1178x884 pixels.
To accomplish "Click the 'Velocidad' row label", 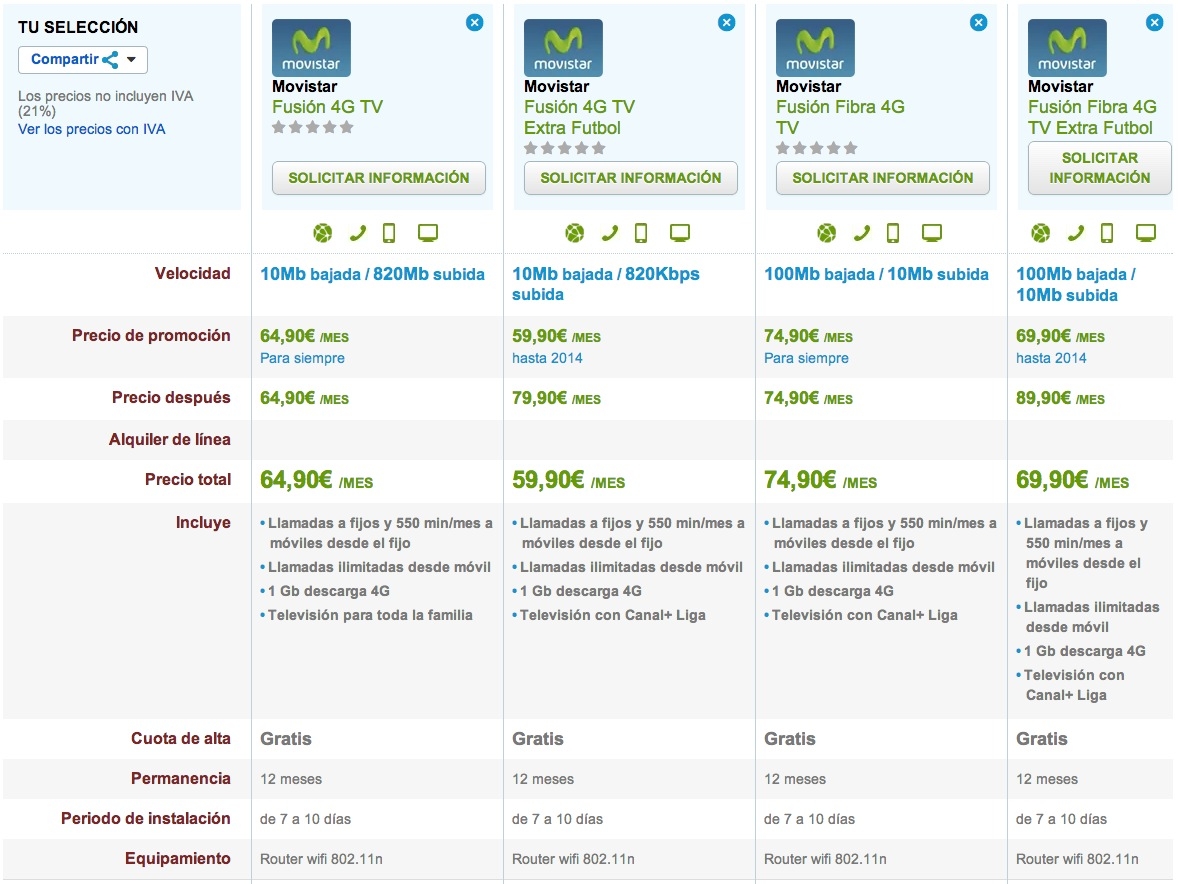I will (x=192, y=273).
